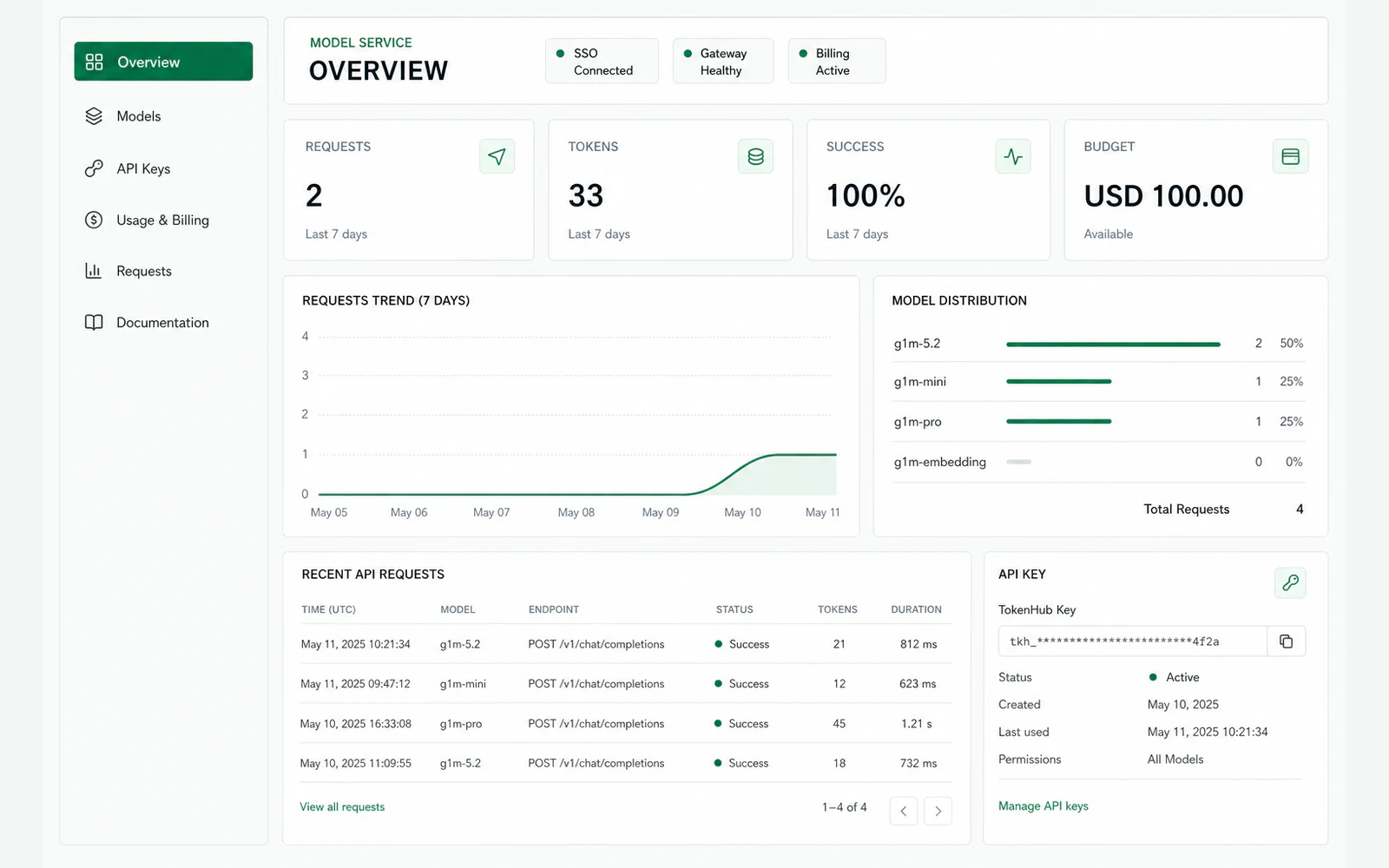The height and width of the screenshot is (868, 1389).
Task: Click the STATUS column header
Action: (734, 609)
